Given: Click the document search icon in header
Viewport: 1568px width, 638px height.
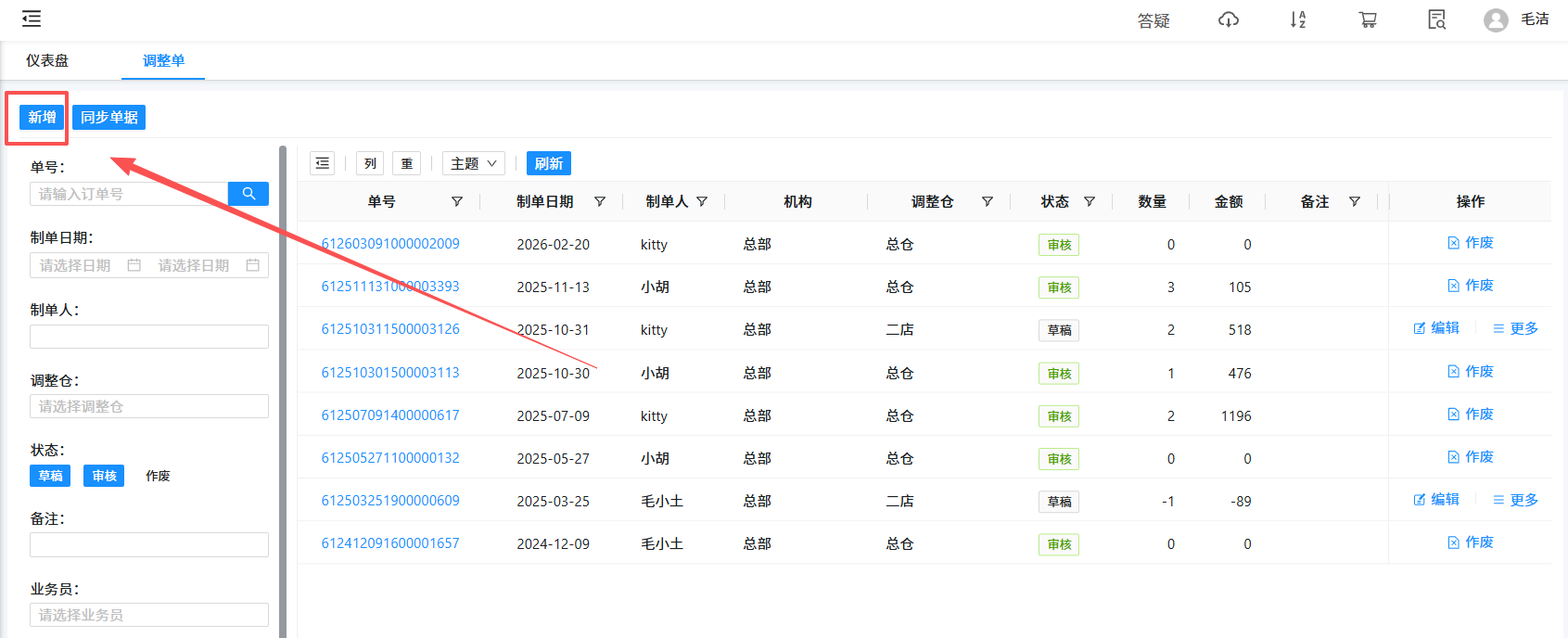Looking at the screenshot, I should point(1436,19).
